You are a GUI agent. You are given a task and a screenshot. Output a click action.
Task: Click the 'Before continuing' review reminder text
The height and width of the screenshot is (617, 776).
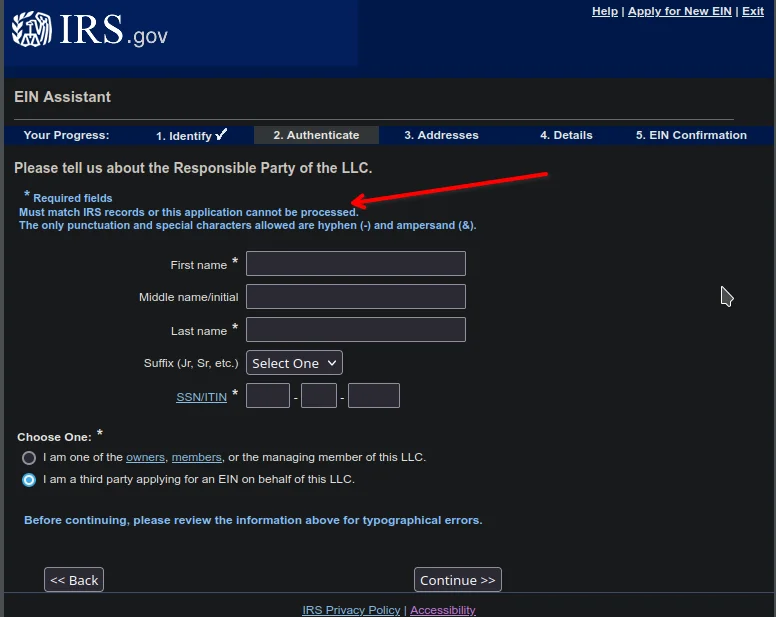(x=253, y=520)
